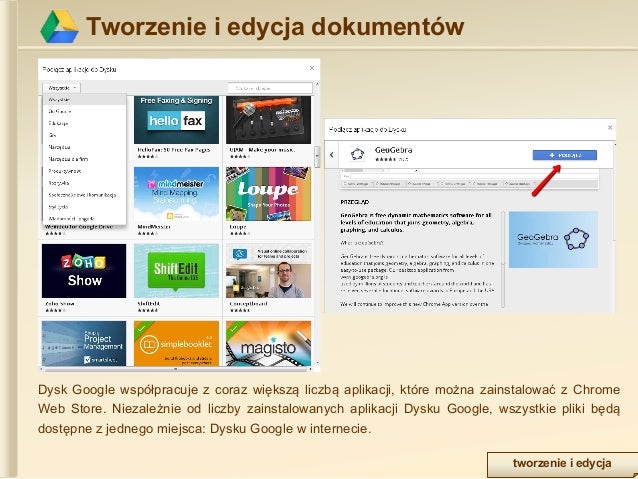Click the ShiftEdit app name label

[x=149, y=304]
